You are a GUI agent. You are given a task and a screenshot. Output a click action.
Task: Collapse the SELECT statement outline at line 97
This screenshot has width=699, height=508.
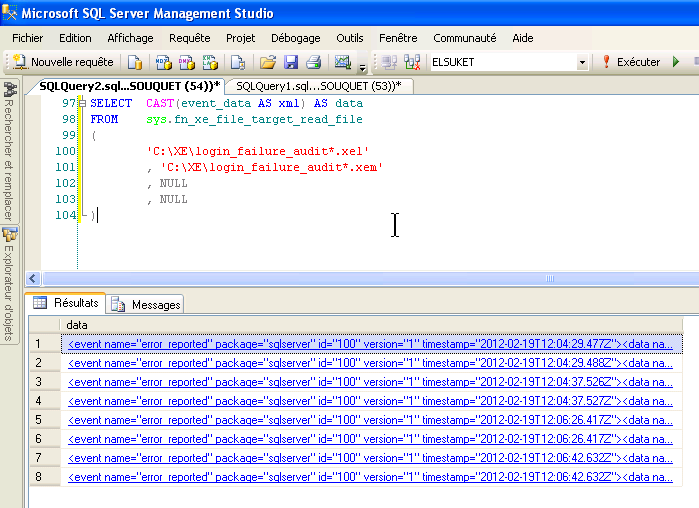[x=82, y=104]
